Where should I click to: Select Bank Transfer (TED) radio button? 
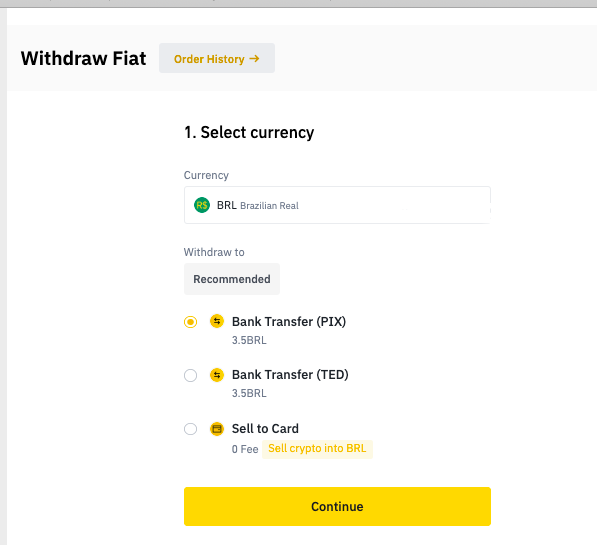190,376
